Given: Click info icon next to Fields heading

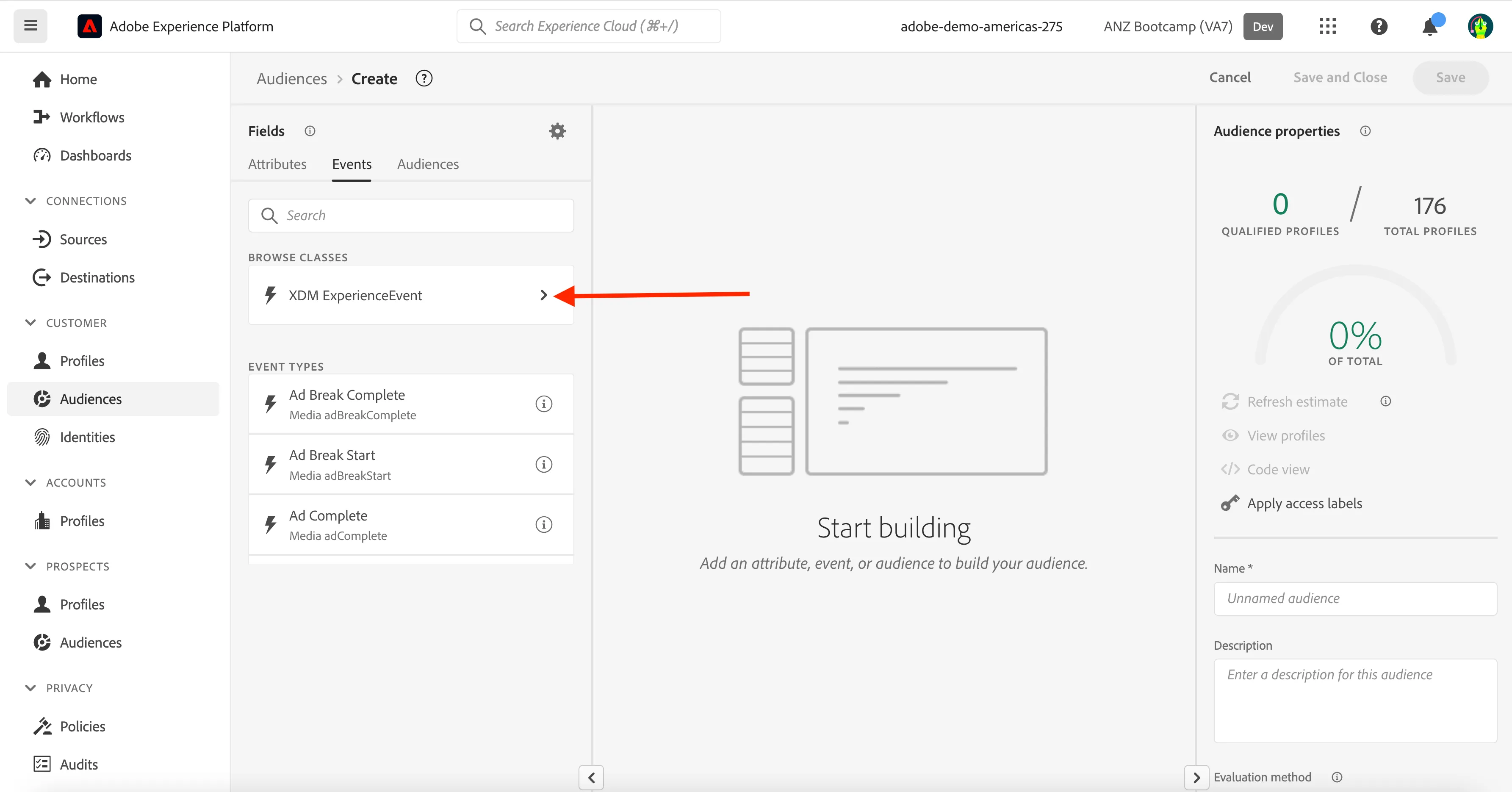Looking at the screenshot, I should point(310,131).
